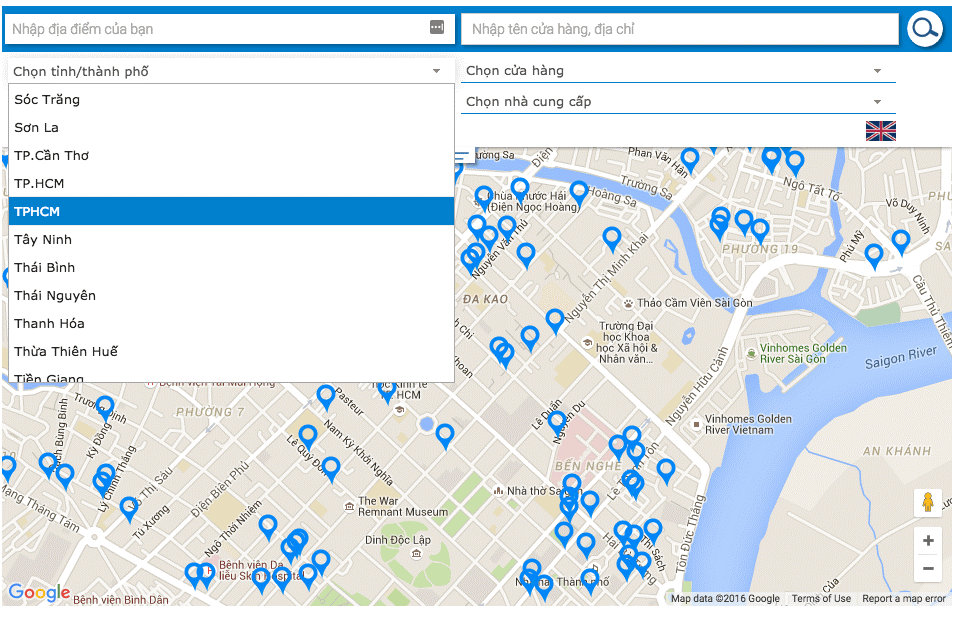
Task: Select highlighted TPHCM option
Action: (x=231, y=212)
